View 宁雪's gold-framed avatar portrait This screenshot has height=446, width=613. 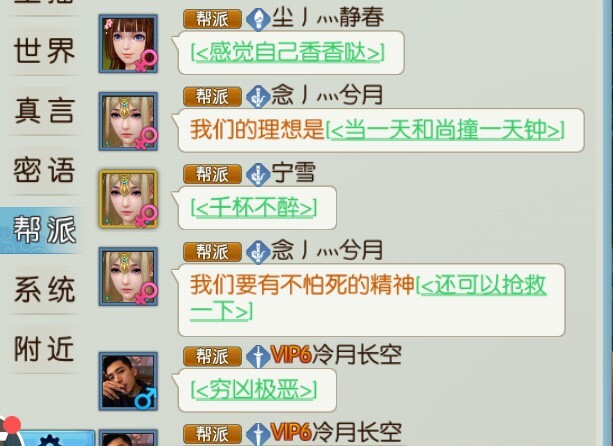pyautogui.click(x=128, y=199)
